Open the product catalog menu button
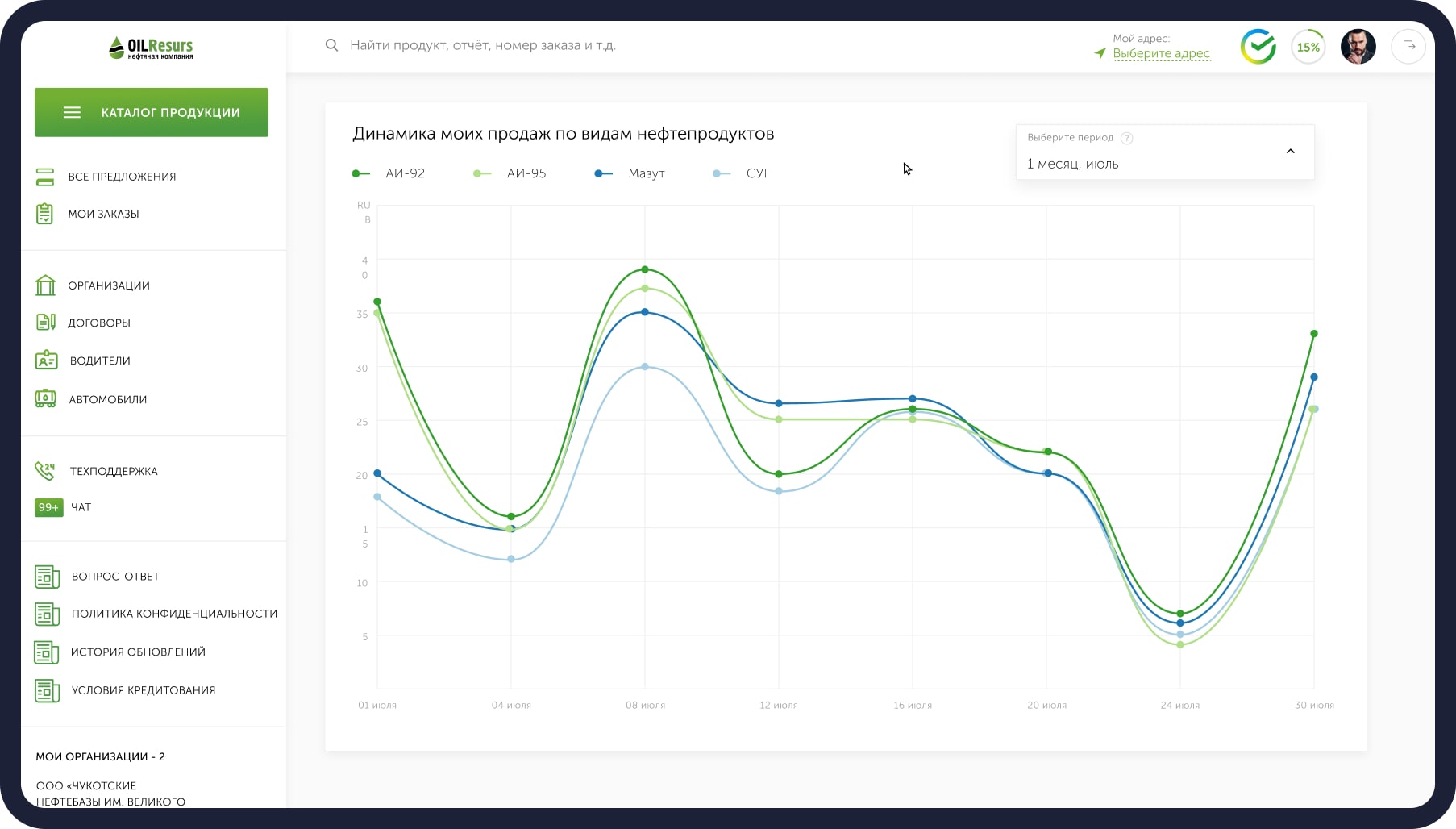This screenshot has height=829, width=1456. (x=152, y=112)
